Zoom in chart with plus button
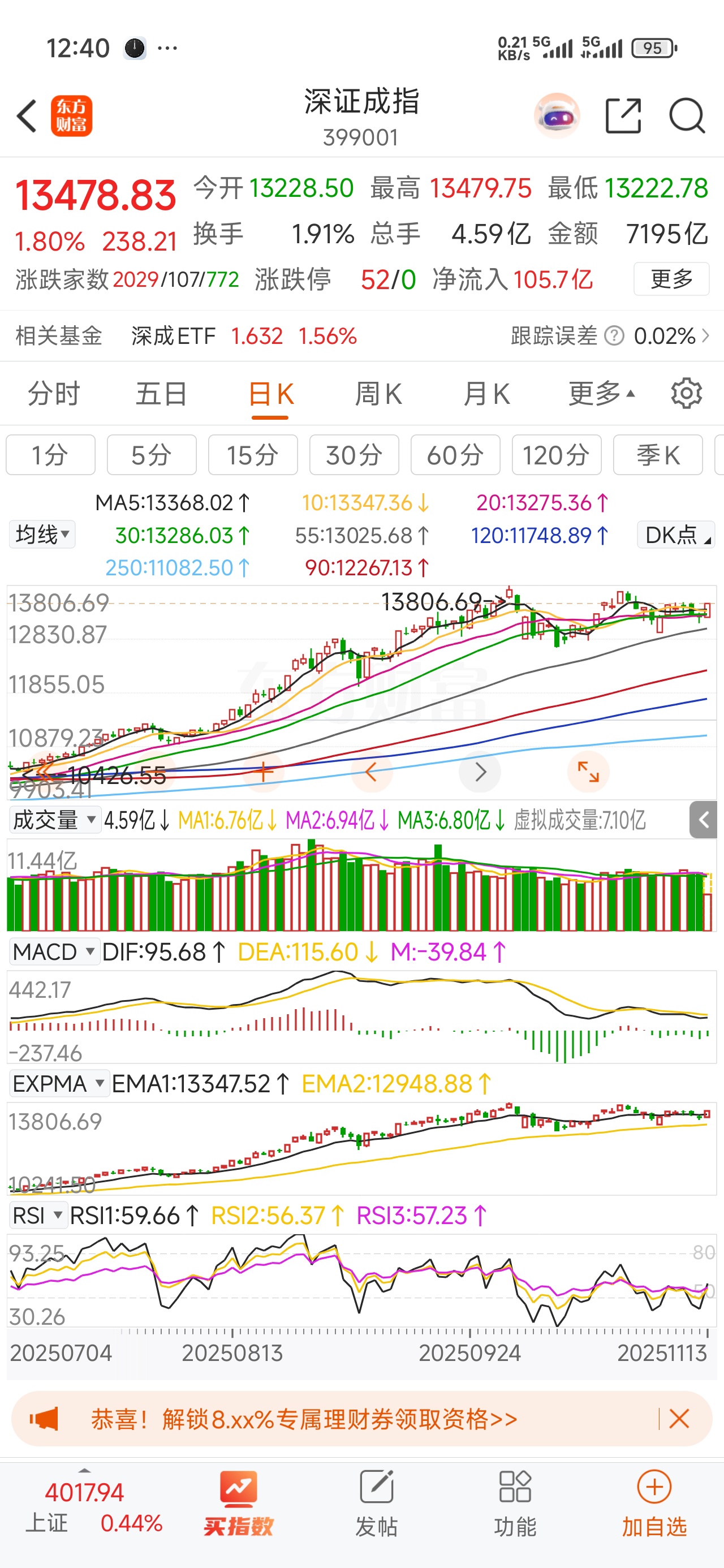 click(263, 772)
